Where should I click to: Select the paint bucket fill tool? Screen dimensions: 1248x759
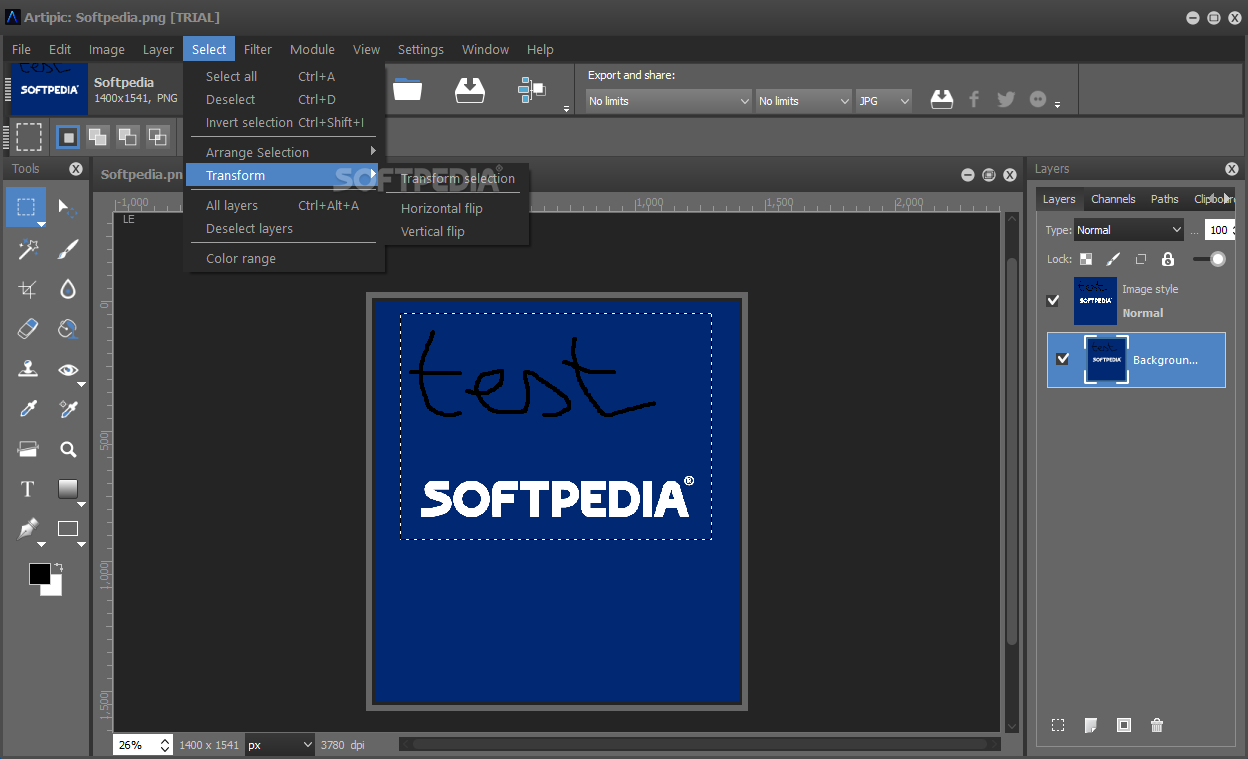pos(68,329)
